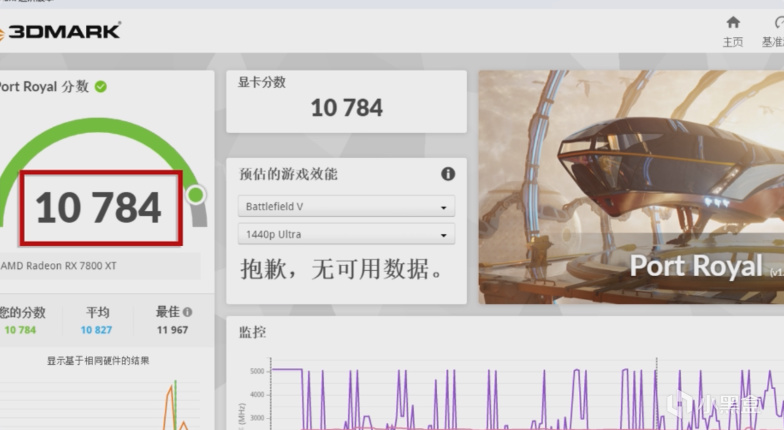Viewport: 784px width, 430px height.
Task: Click the 显卡分数 value 10 784
Action: tap(346, 108)
